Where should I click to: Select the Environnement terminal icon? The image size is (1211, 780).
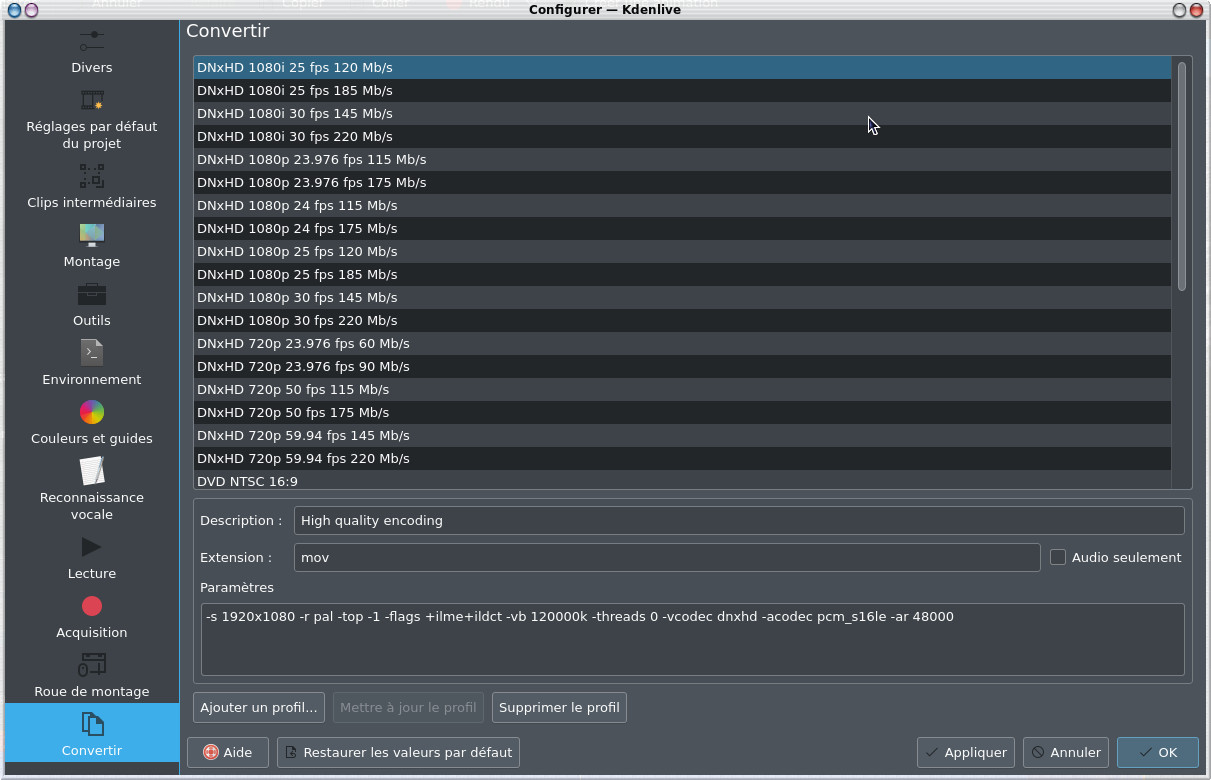coord(92,353)
